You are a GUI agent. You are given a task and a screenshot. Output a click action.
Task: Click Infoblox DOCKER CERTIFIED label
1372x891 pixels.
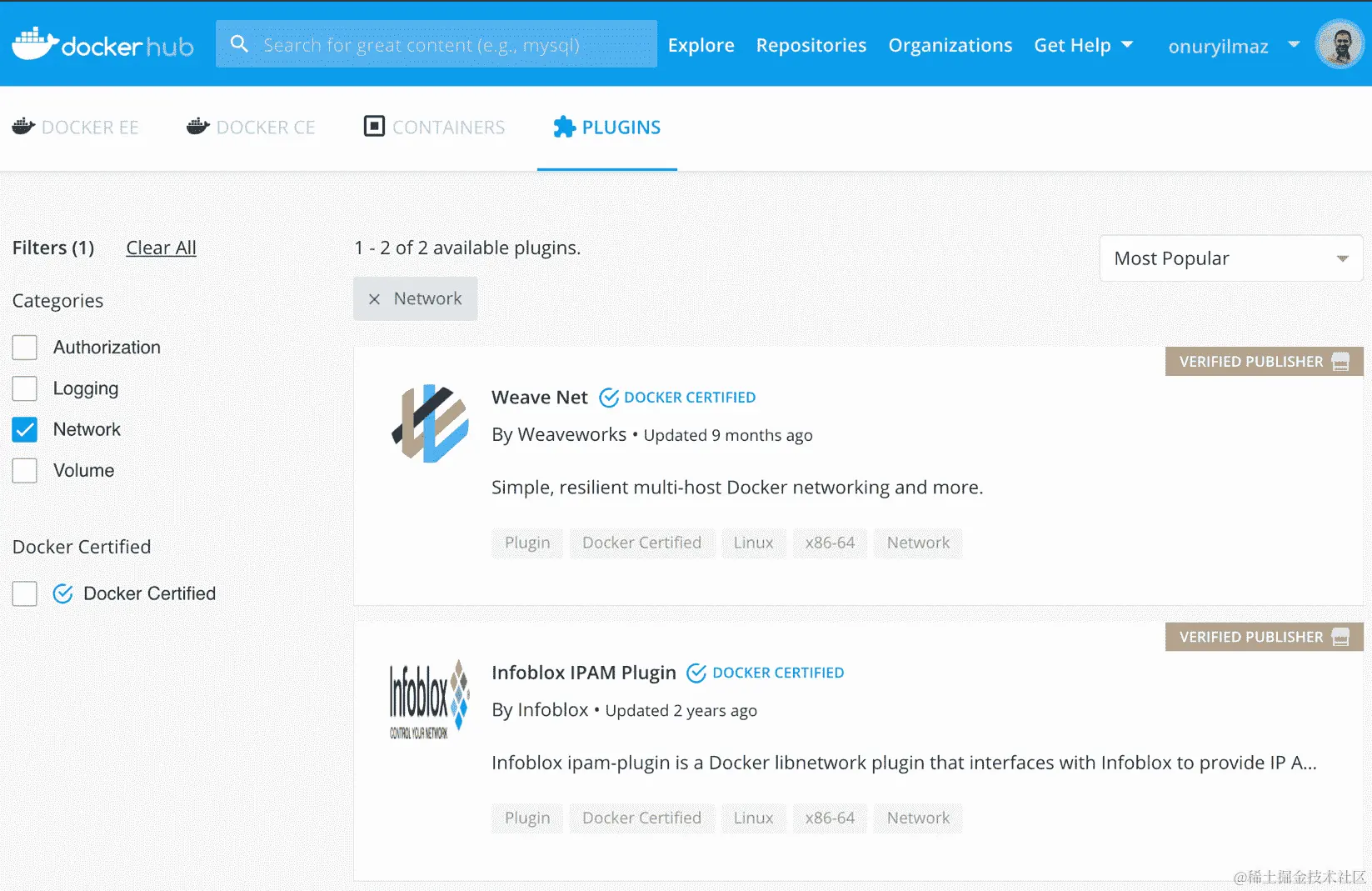[x=778, y=673]
